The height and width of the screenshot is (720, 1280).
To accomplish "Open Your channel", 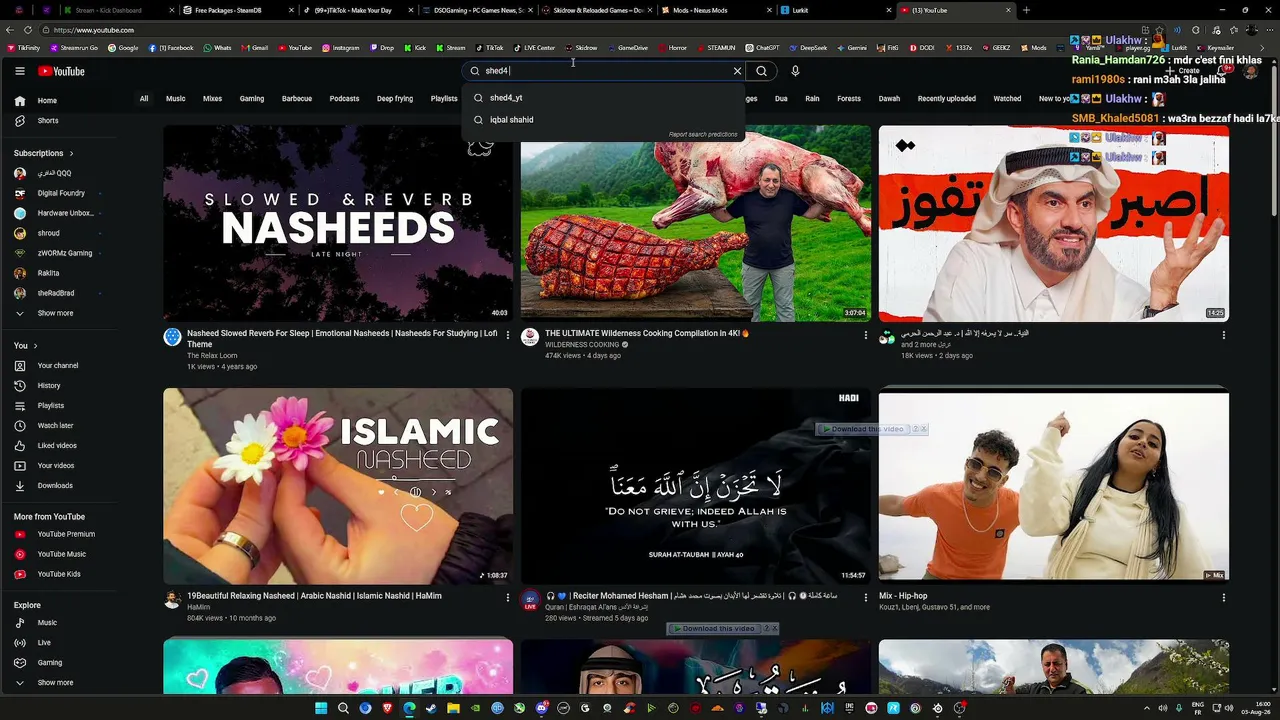I will (x=58, y=366).
